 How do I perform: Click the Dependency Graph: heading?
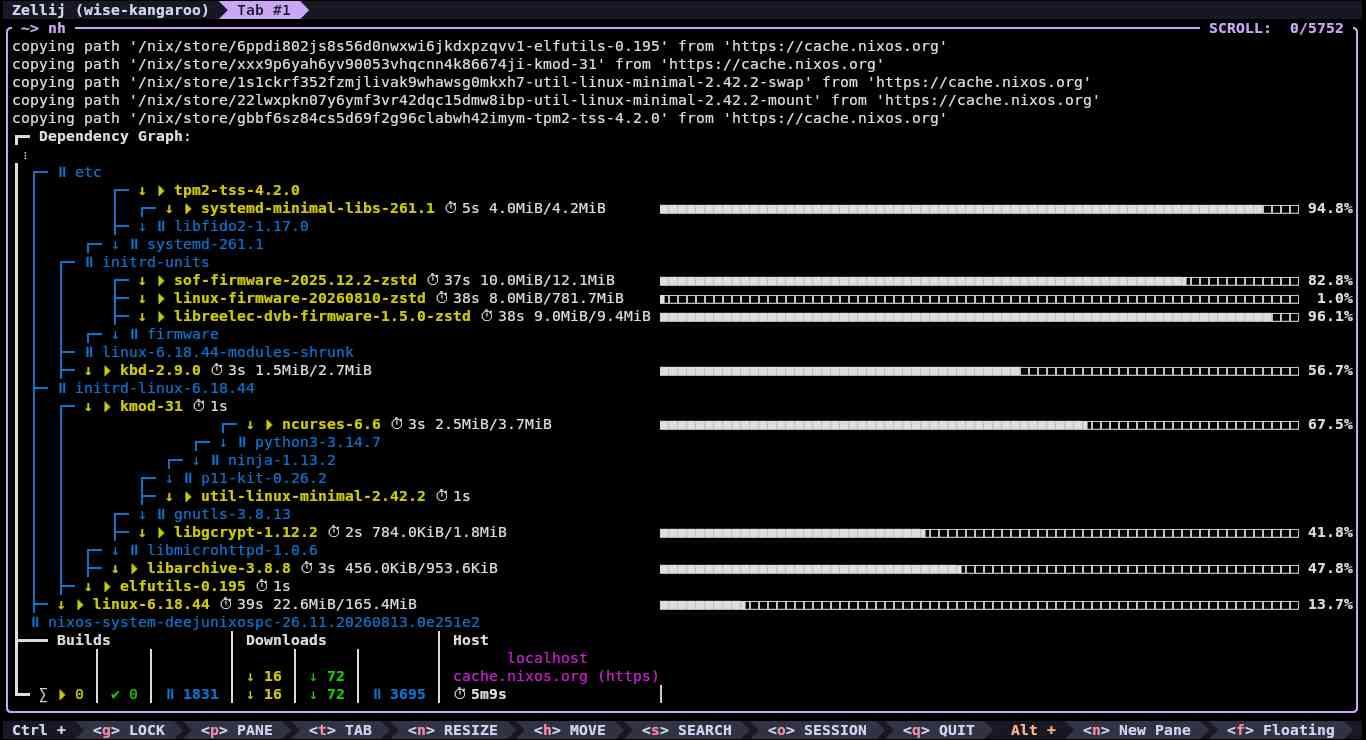[115, 136]
